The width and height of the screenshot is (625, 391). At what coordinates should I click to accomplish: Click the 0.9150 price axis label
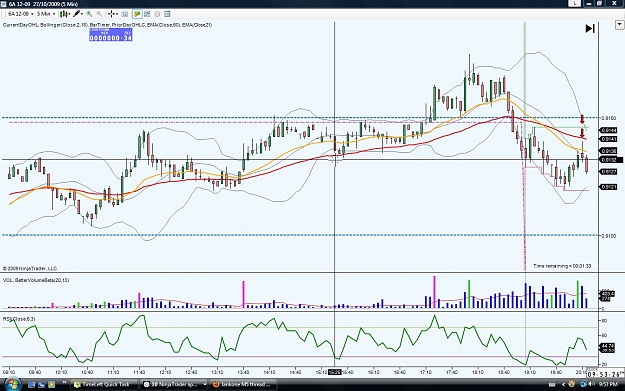point(609,118)
